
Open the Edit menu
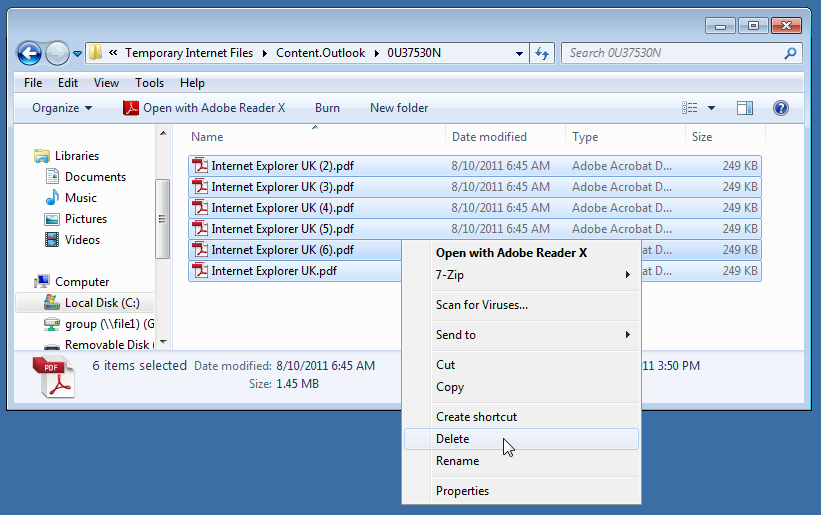coord(68,83)
